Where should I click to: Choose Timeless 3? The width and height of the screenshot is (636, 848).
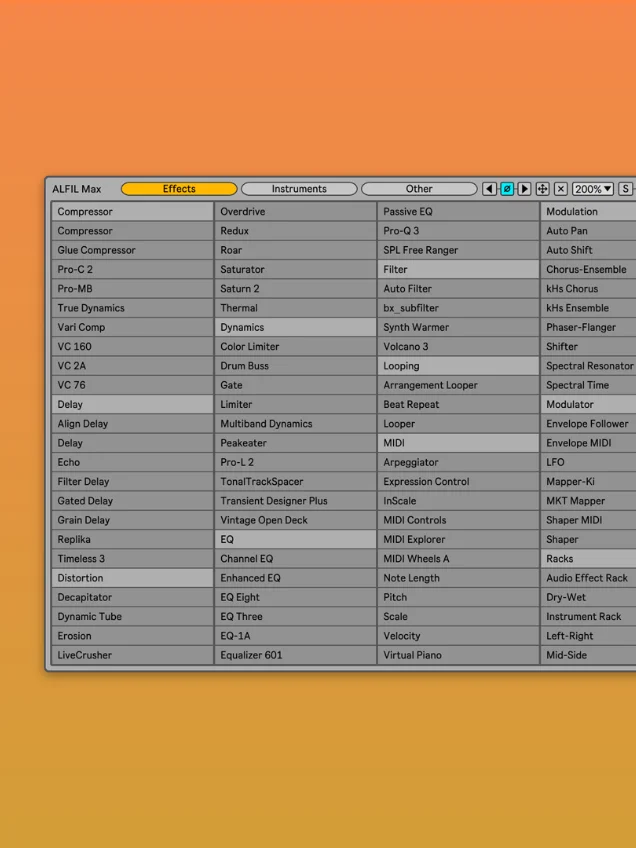[132, 559]
